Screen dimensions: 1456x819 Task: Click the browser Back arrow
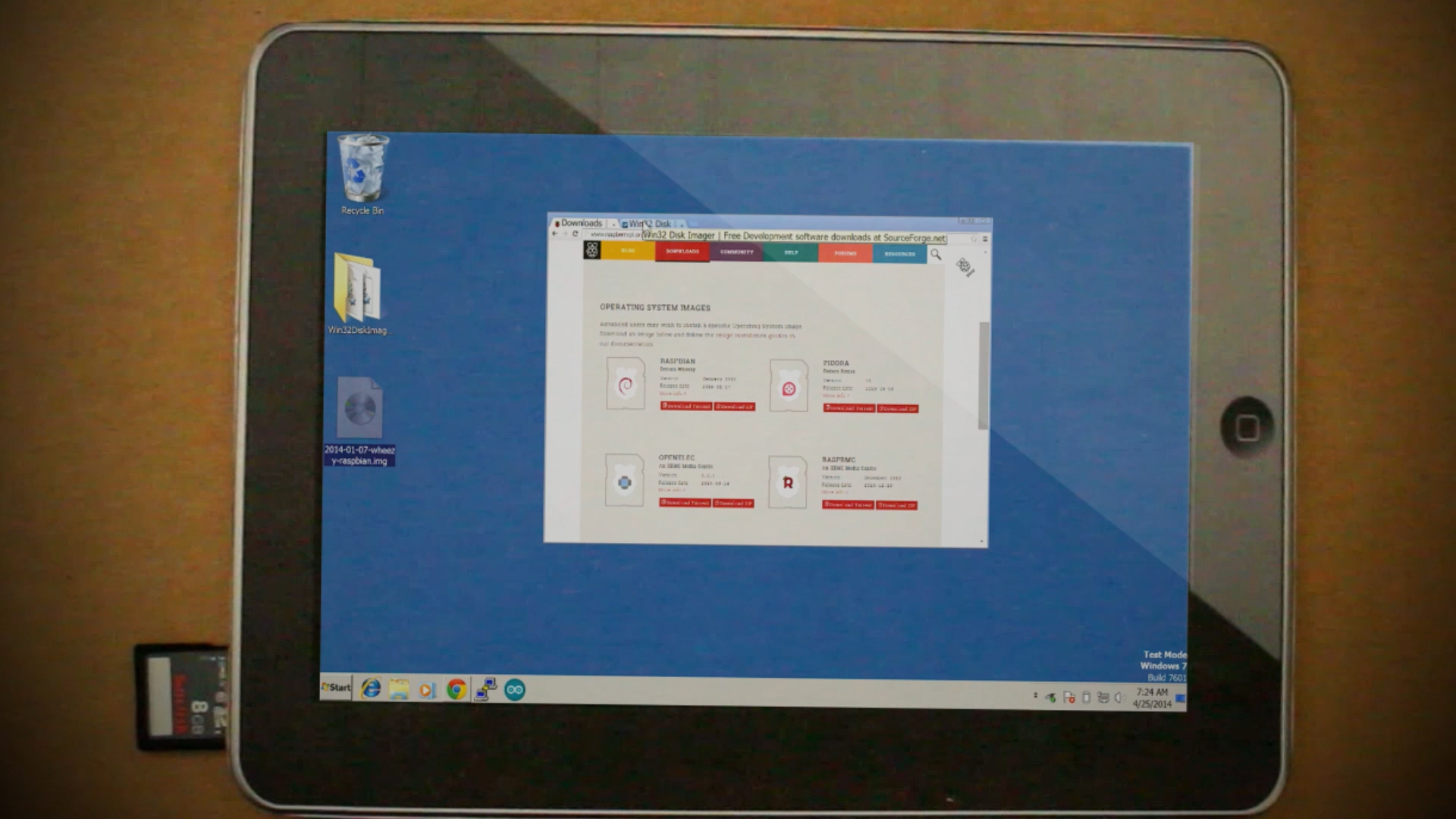point(555,234)
